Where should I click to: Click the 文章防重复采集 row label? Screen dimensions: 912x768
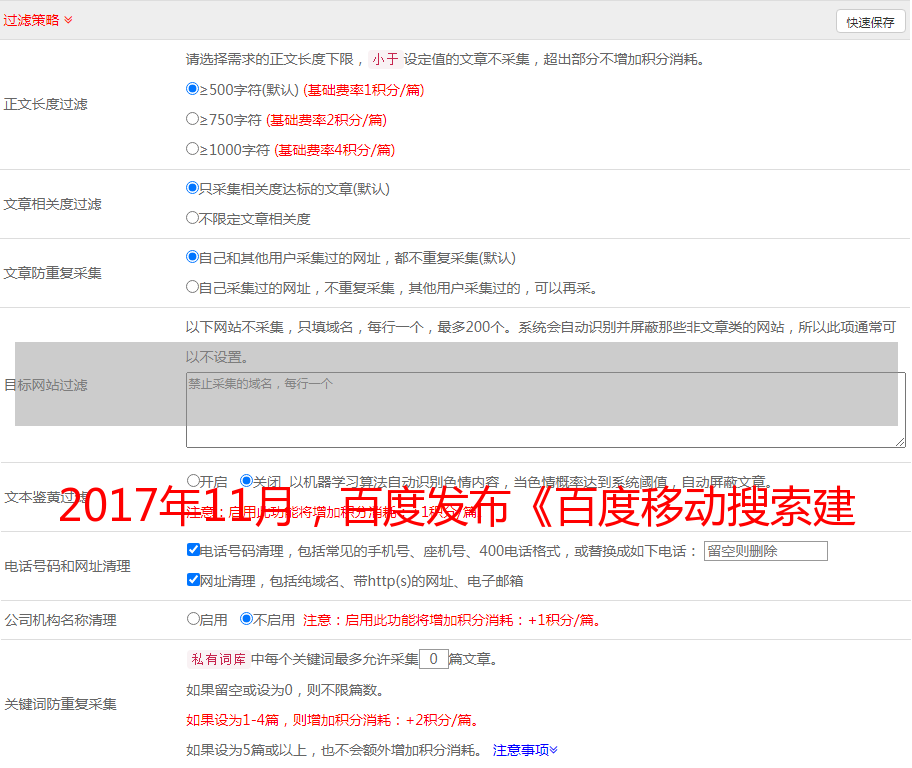[52, 273]
